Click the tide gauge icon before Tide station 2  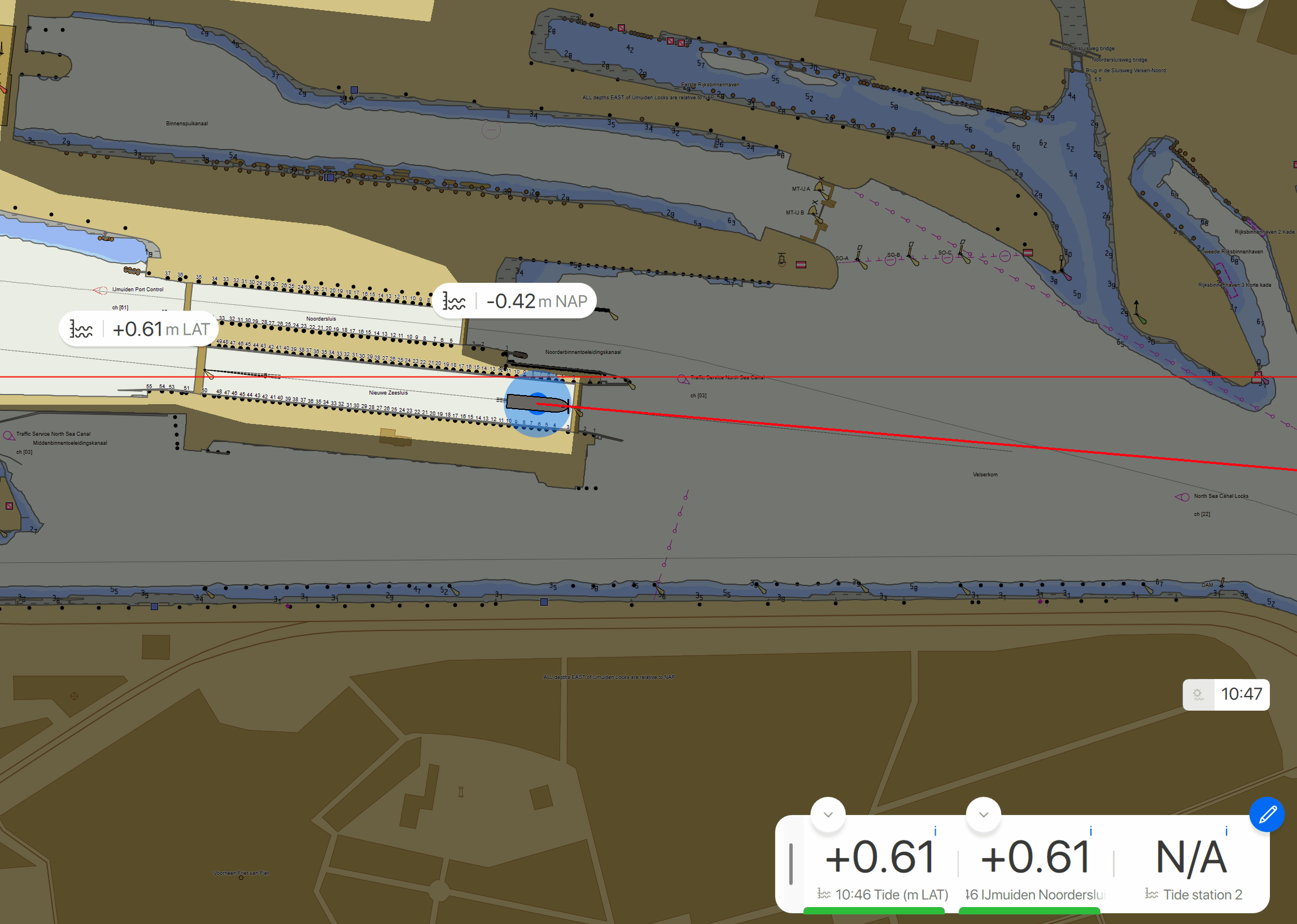click(1151, 895)
